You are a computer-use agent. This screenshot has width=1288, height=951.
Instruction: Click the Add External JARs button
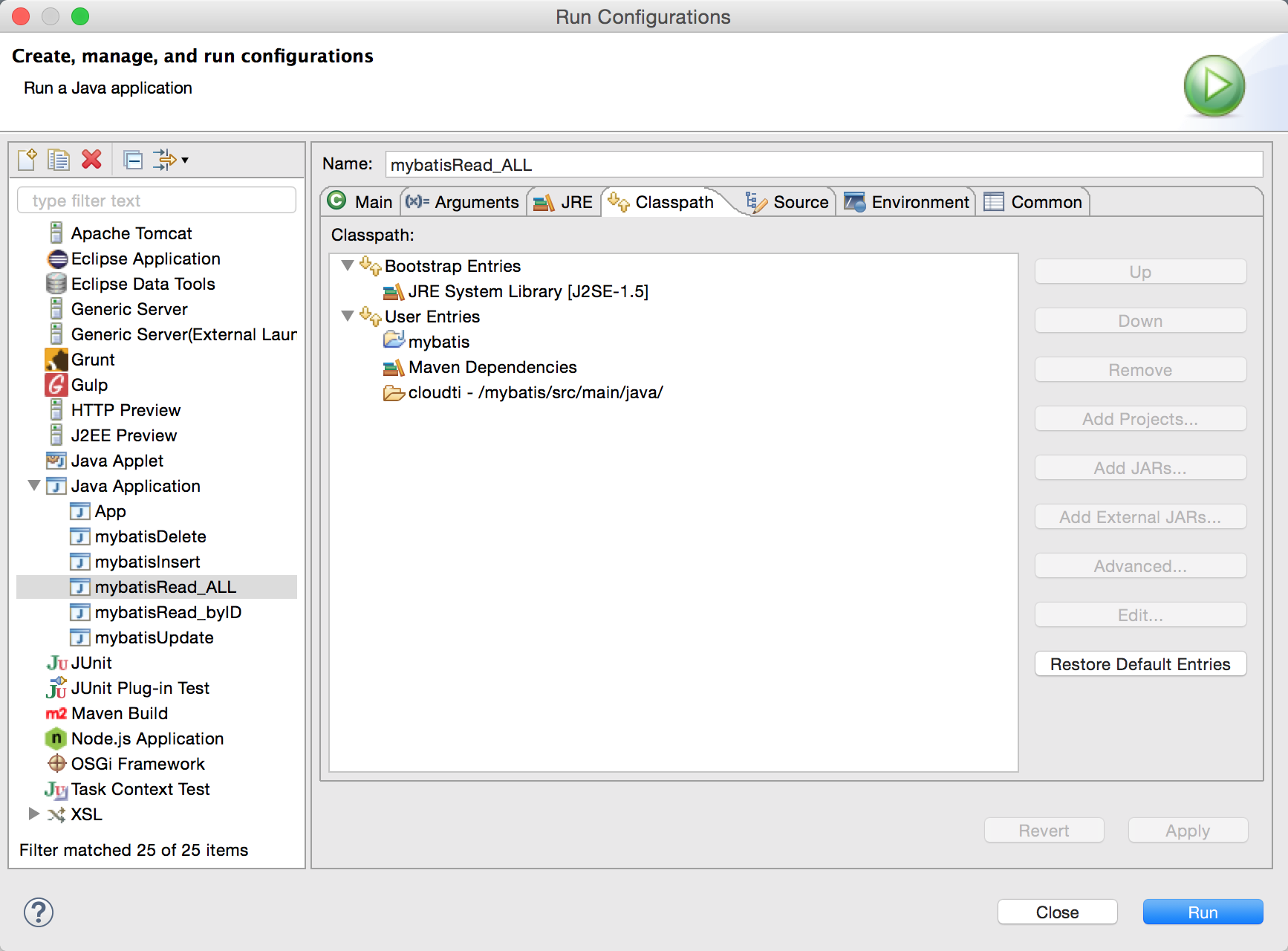pos(1139,516)
